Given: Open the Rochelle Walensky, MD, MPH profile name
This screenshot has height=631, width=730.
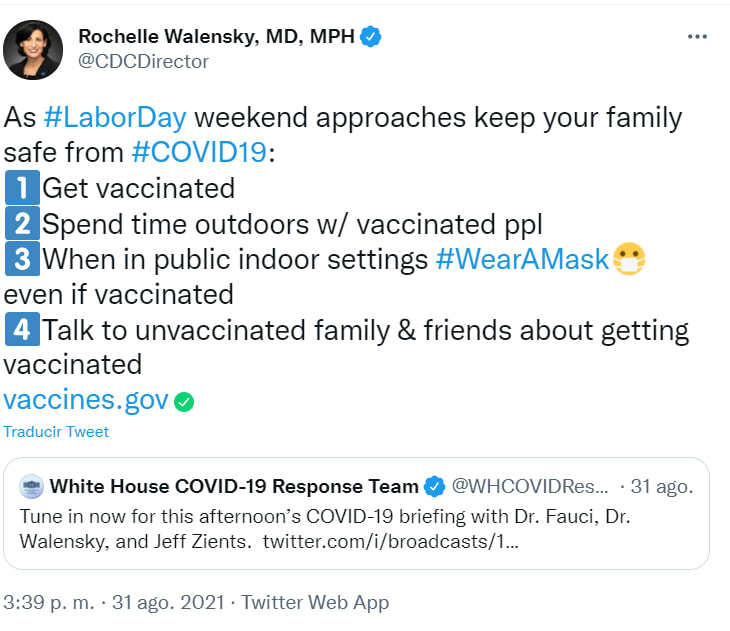Looking at the screenshot, I should click(216, 37).
